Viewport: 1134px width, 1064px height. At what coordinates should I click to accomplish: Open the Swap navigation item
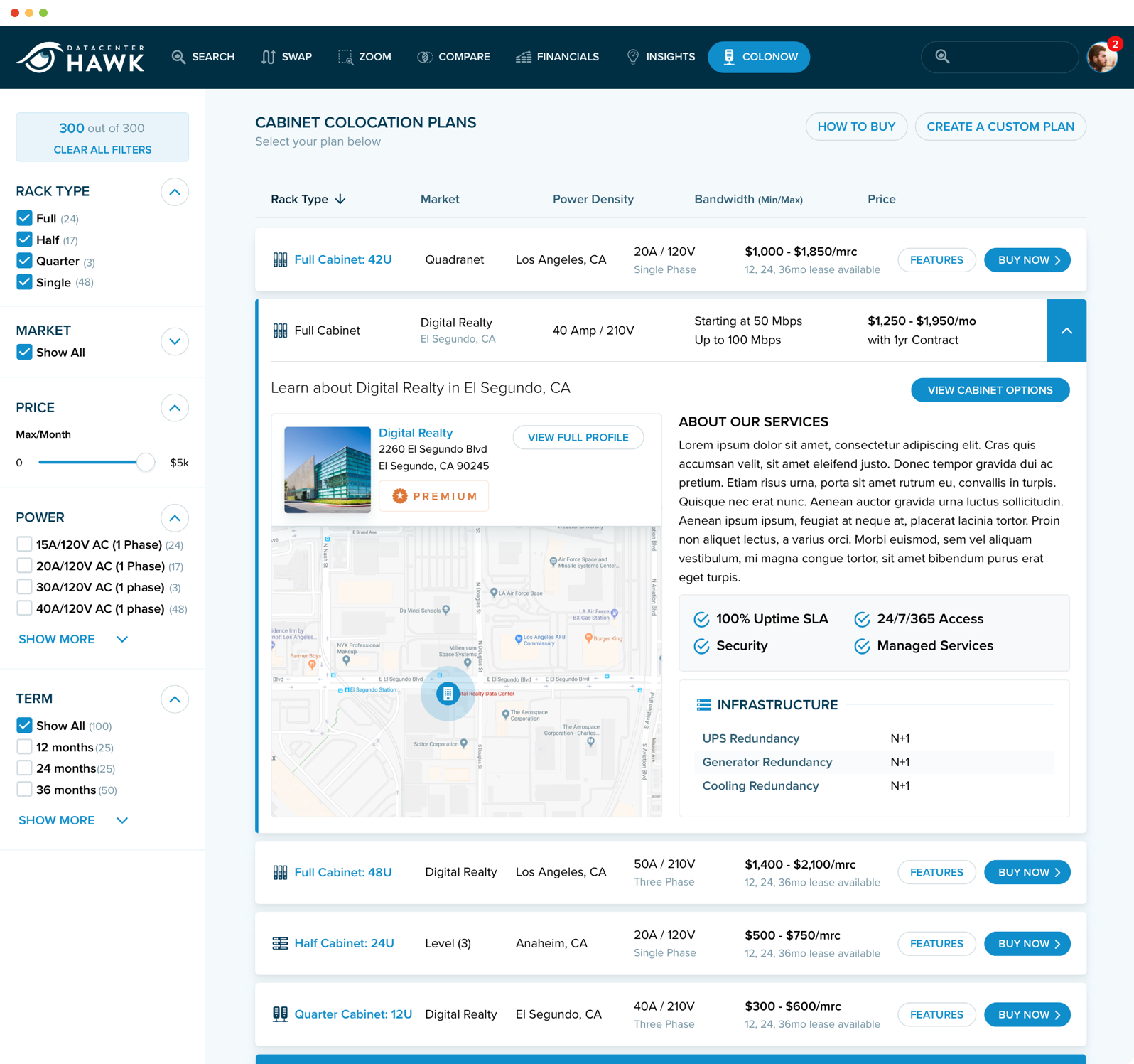(286, 57)
